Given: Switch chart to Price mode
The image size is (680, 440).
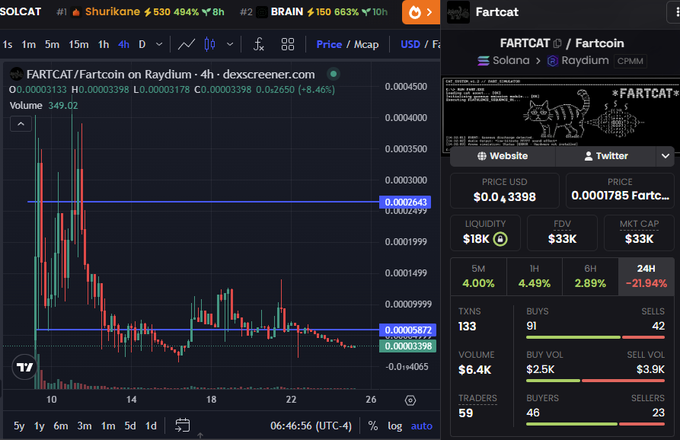Looking at the screenshot, I should tap(329, 44).
